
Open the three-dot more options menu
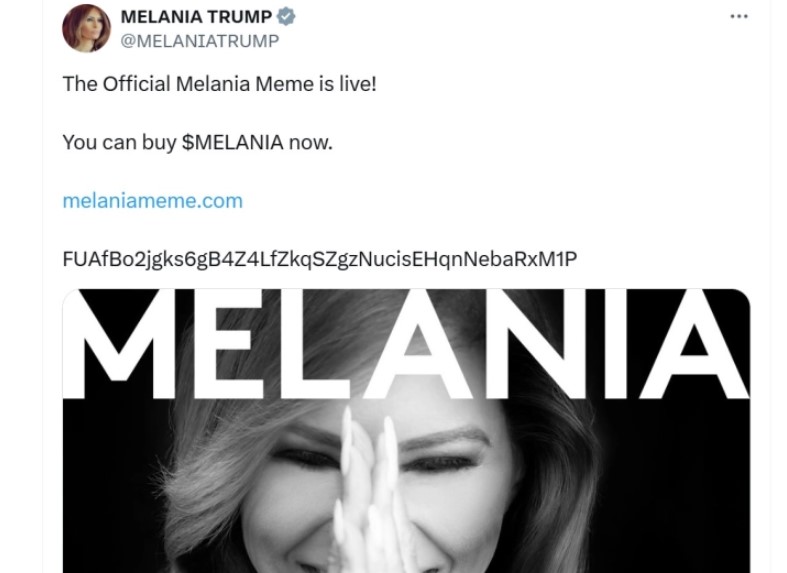pyautogui.click(x=738, y=17)
